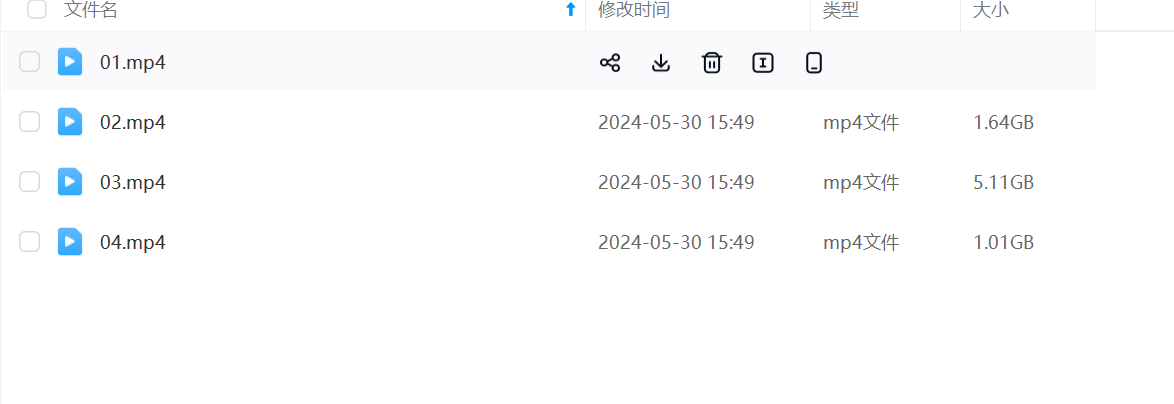The height and width of the screenshot is (404, 1174).
Task: Click the video icon of 01.mp4
Action: [x=70, y=61]
